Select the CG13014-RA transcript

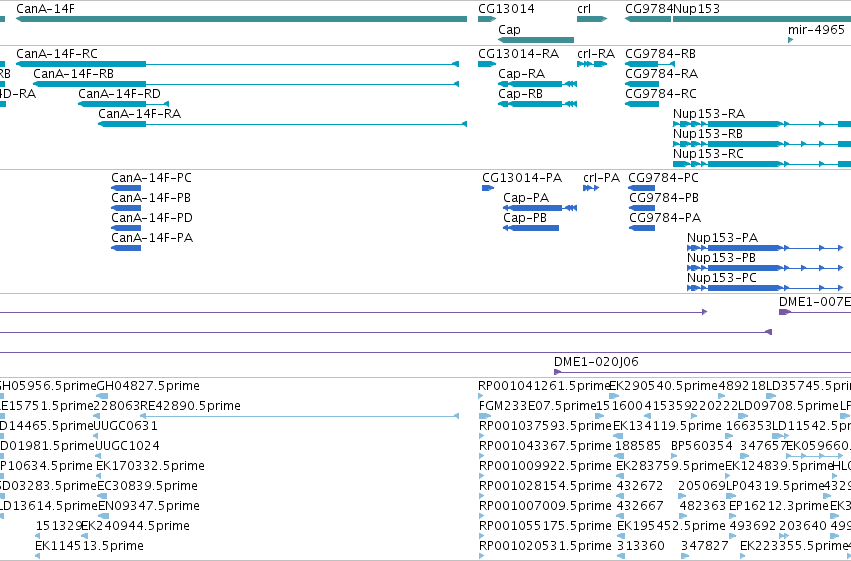[487, 64]
